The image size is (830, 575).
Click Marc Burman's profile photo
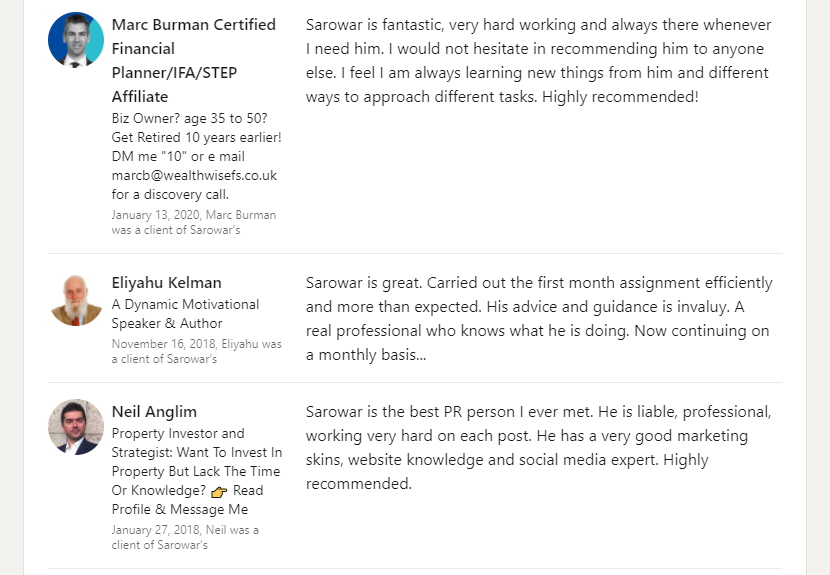(76, 40)
